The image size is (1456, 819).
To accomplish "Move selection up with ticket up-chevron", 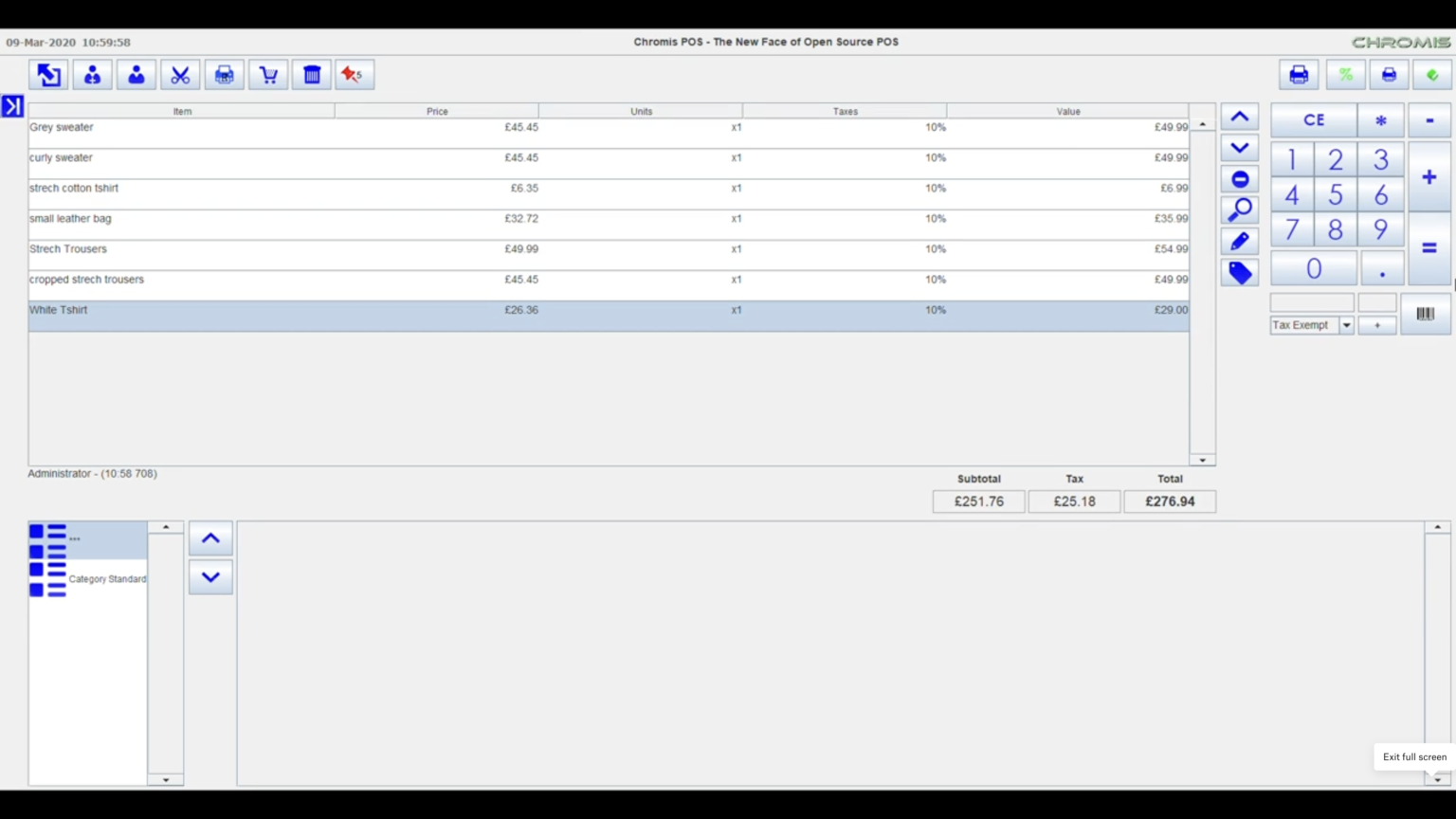I will [1239, 117].
